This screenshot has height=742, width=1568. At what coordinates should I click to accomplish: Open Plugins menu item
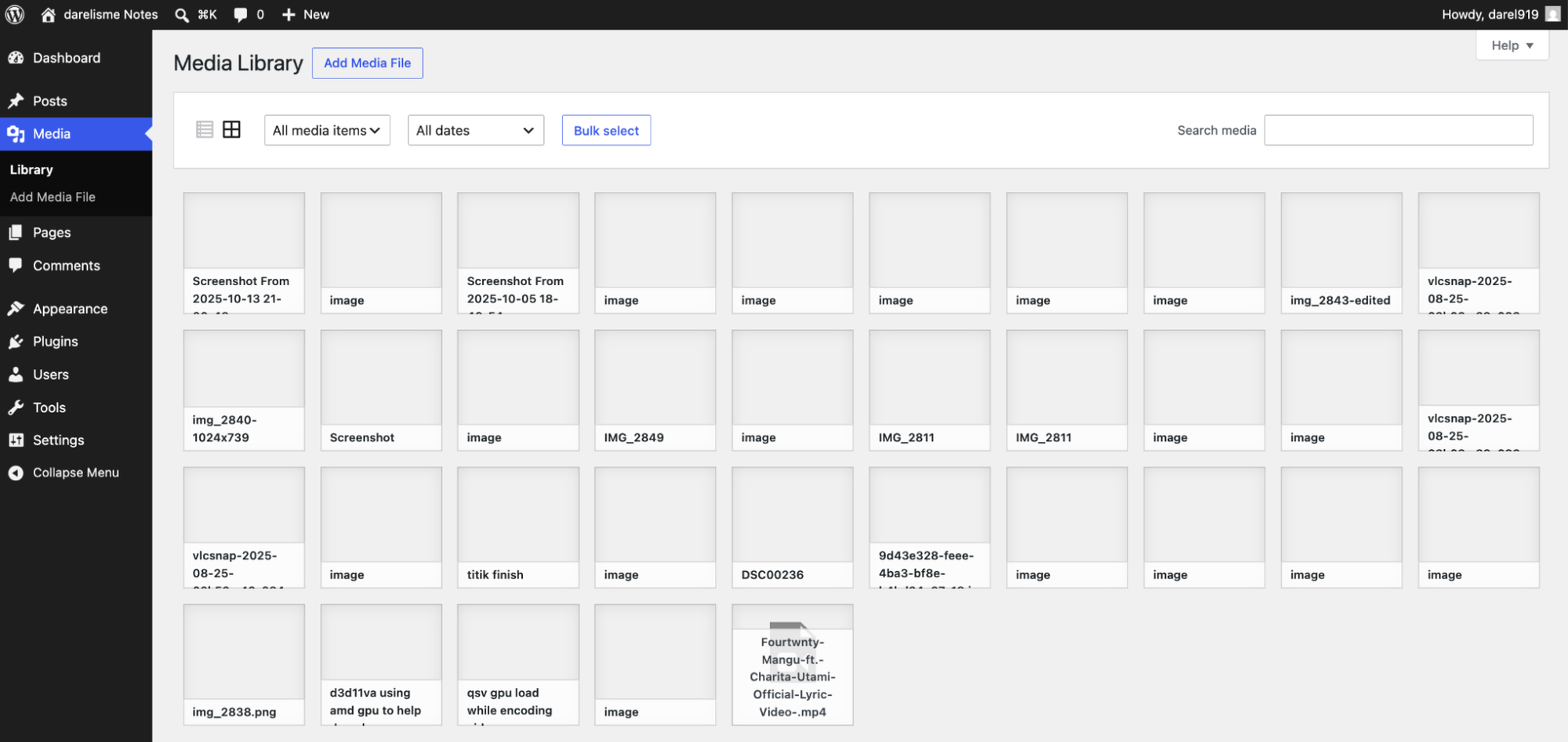click(x=76, y=341)
